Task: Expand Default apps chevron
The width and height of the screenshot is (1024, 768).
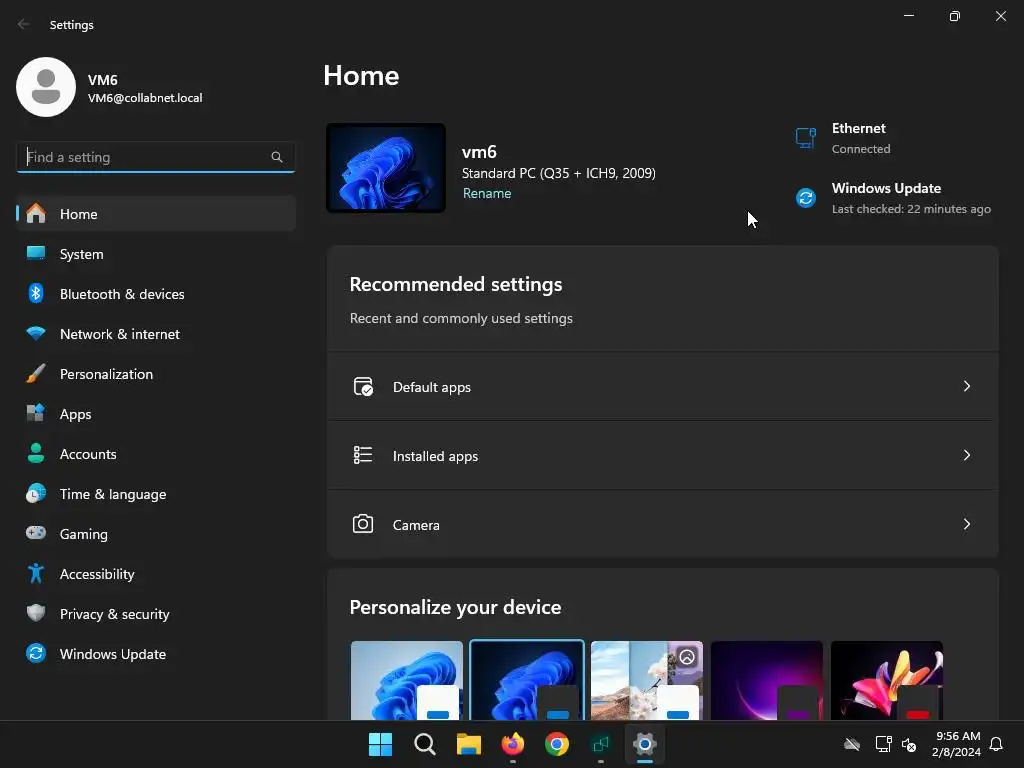Action: click(x=967, y=387)
